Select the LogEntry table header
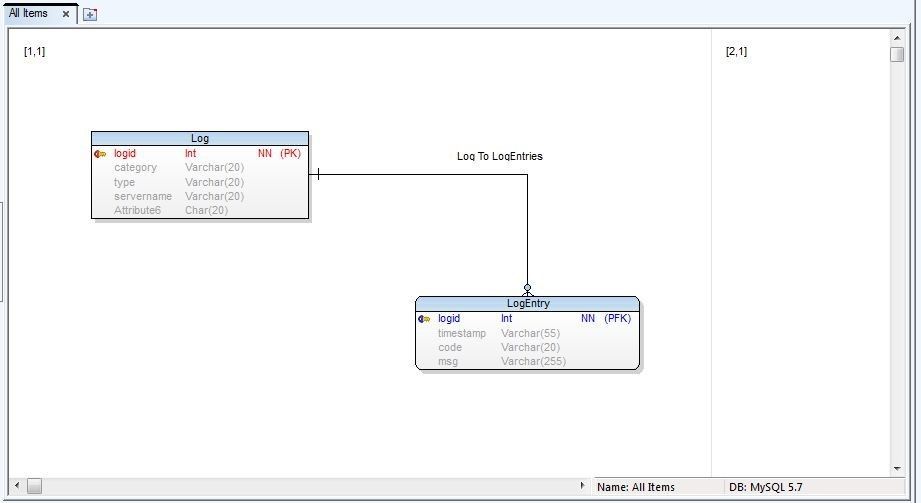The image size is (921, 503). (x=527, y=304)
